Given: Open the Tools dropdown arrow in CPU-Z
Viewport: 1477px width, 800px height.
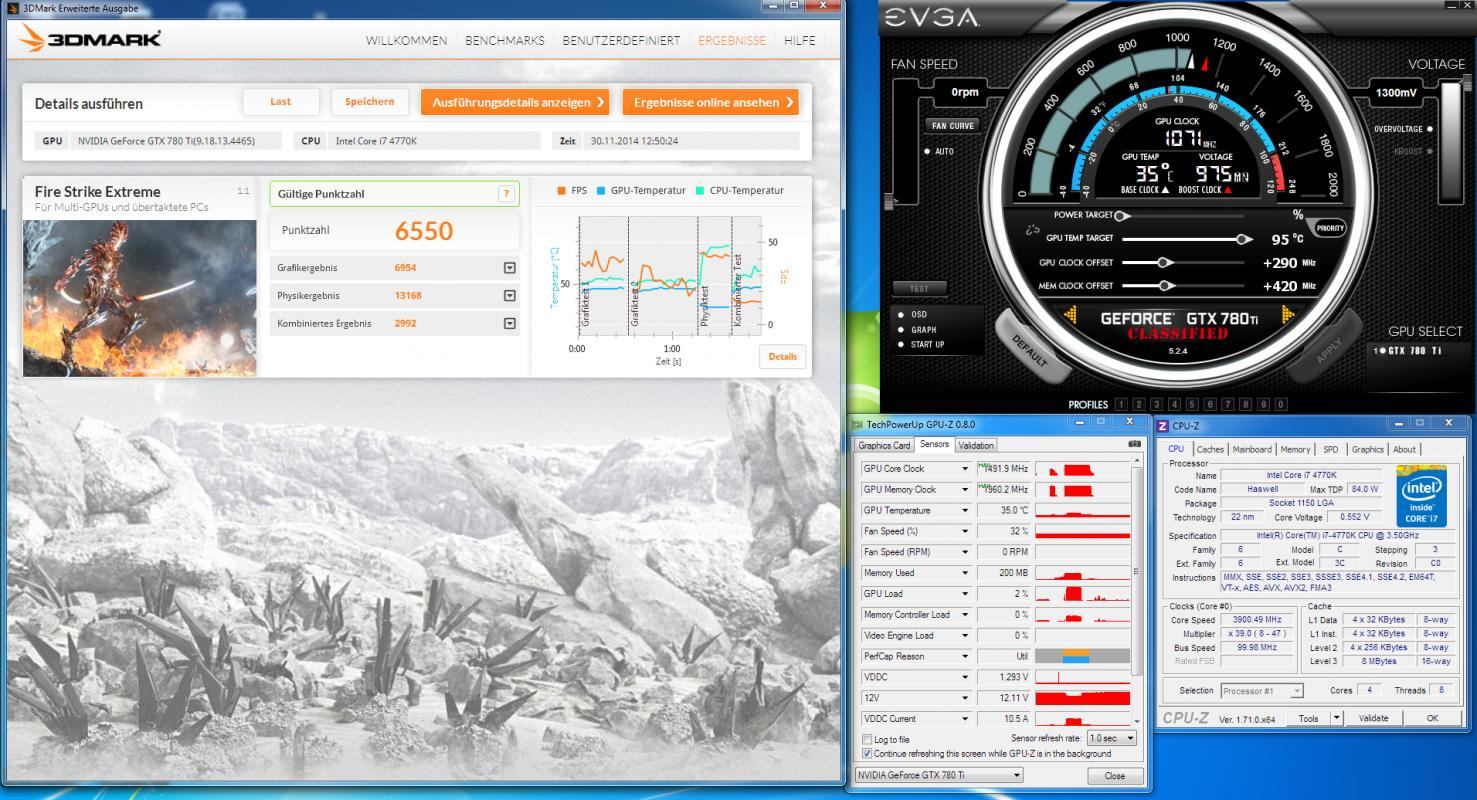Looking at the screenshot, I should point(1337,718).
